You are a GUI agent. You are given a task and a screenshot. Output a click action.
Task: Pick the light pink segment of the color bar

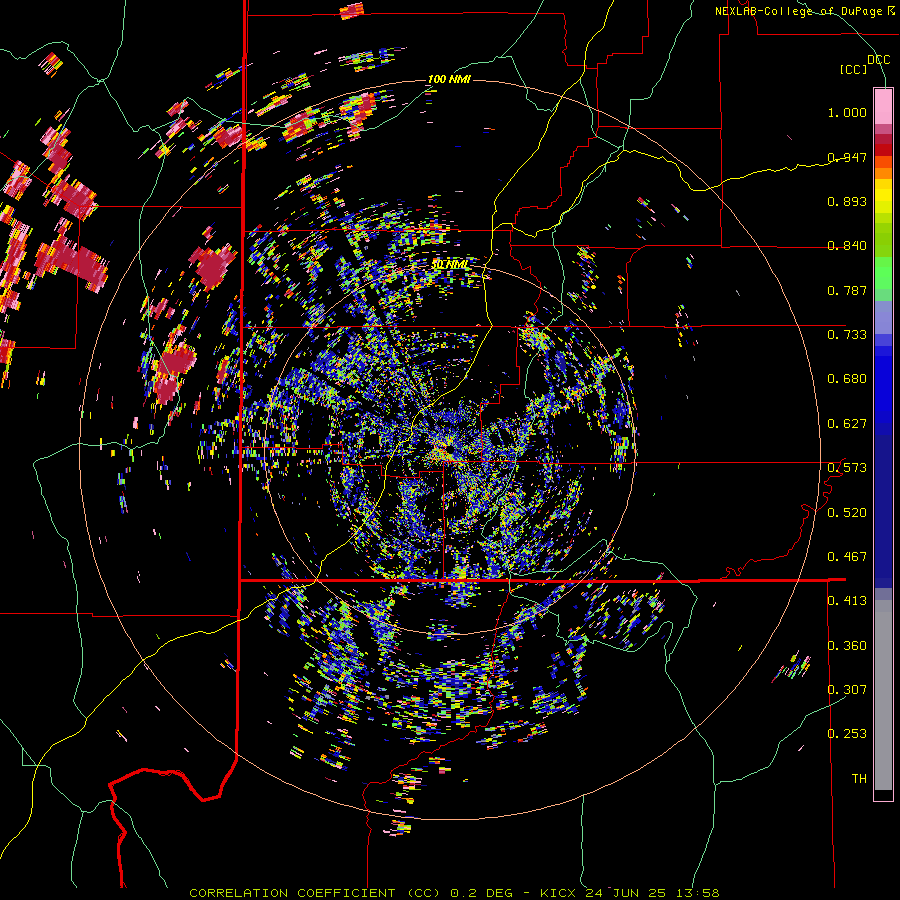[883, 106]
